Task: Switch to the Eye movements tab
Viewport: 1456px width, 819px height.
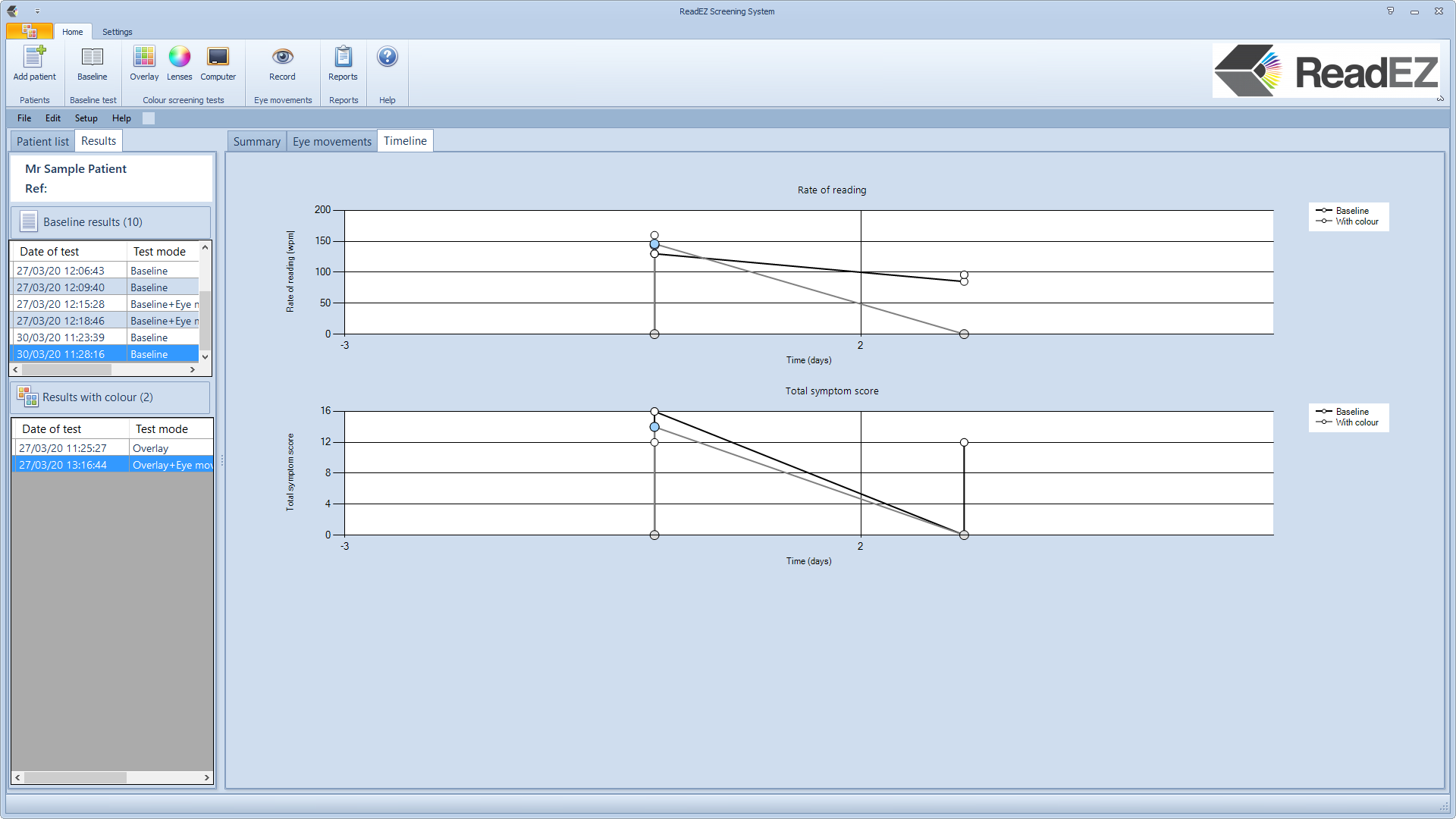Action: (331, 142)
